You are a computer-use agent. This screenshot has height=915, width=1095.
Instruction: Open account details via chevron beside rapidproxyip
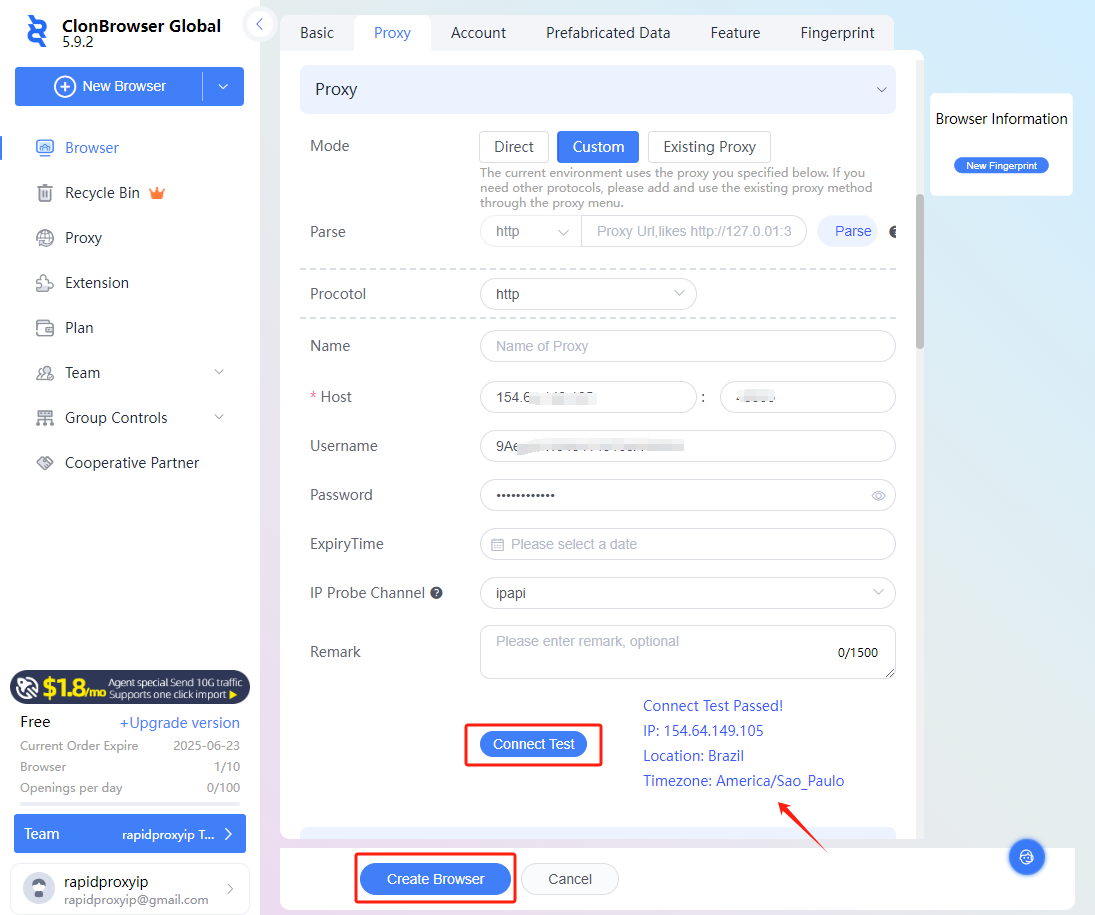(x=230, y=888)
